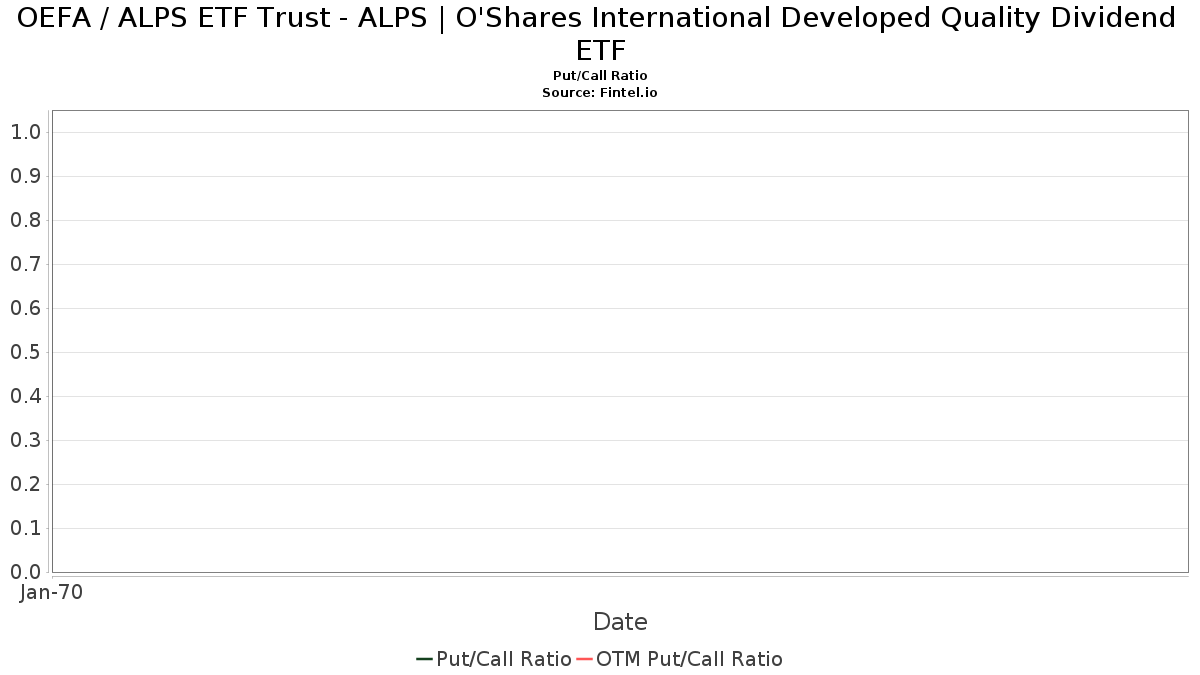Select the 0.2 y-axis tick label

click(25, 484)
